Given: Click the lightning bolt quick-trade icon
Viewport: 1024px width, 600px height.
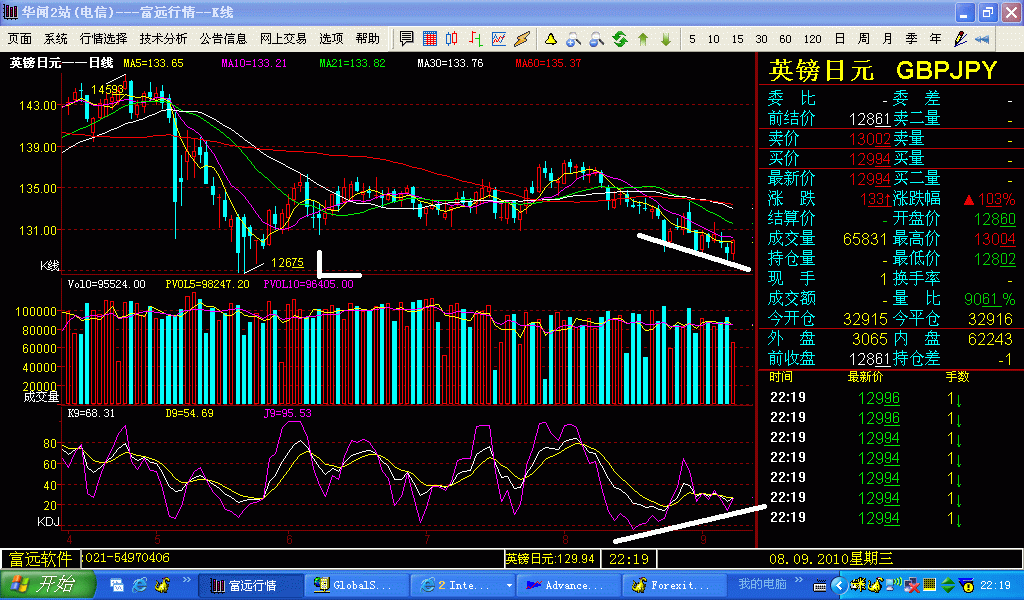Looking at the screenshot, I should (522, 39).
